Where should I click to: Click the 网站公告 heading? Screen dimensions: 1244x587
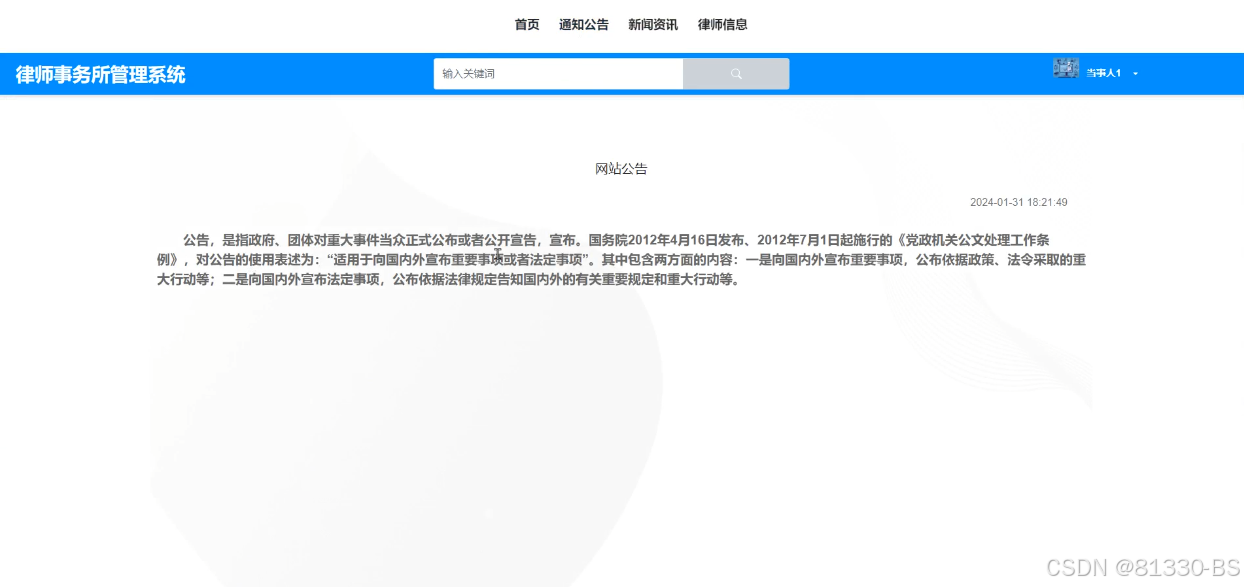621,169
